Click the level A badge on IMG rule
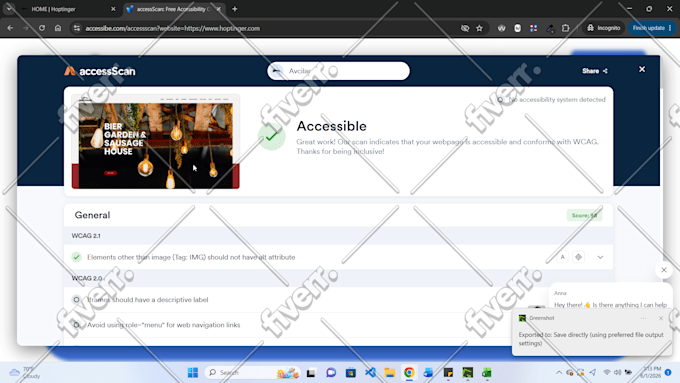The width and height of the screenshot is (680, 383). 562,257
